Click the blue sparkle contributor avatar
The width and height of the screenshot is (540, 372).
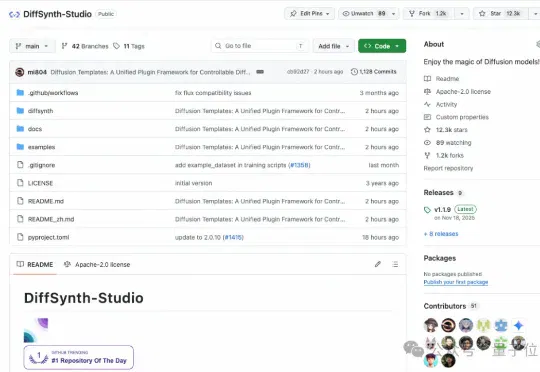coord(518,325)
